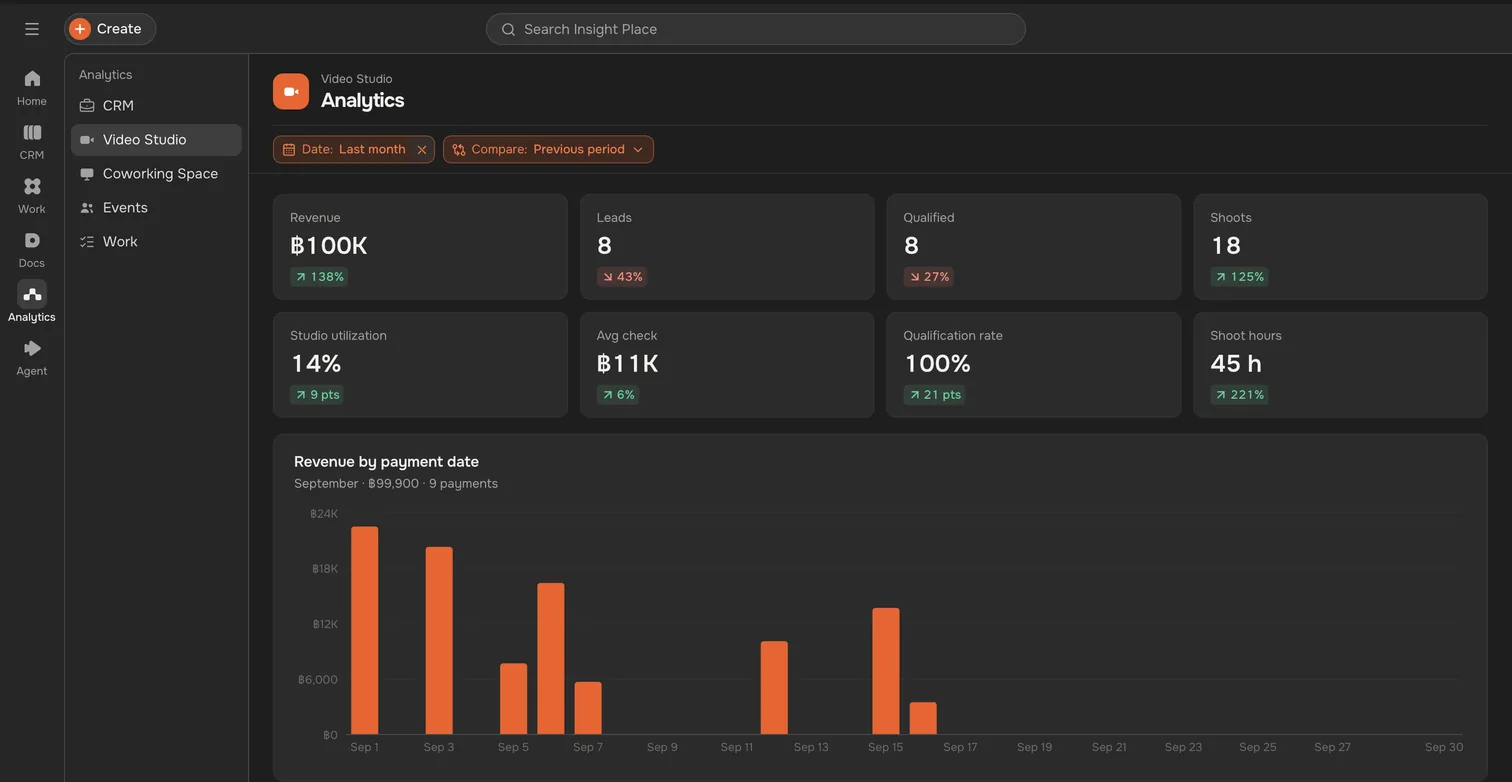Click the Revenue ฿100K card
Viewport: 1512px width, 782px height.
pyautogui.click(x=420, y=247)
